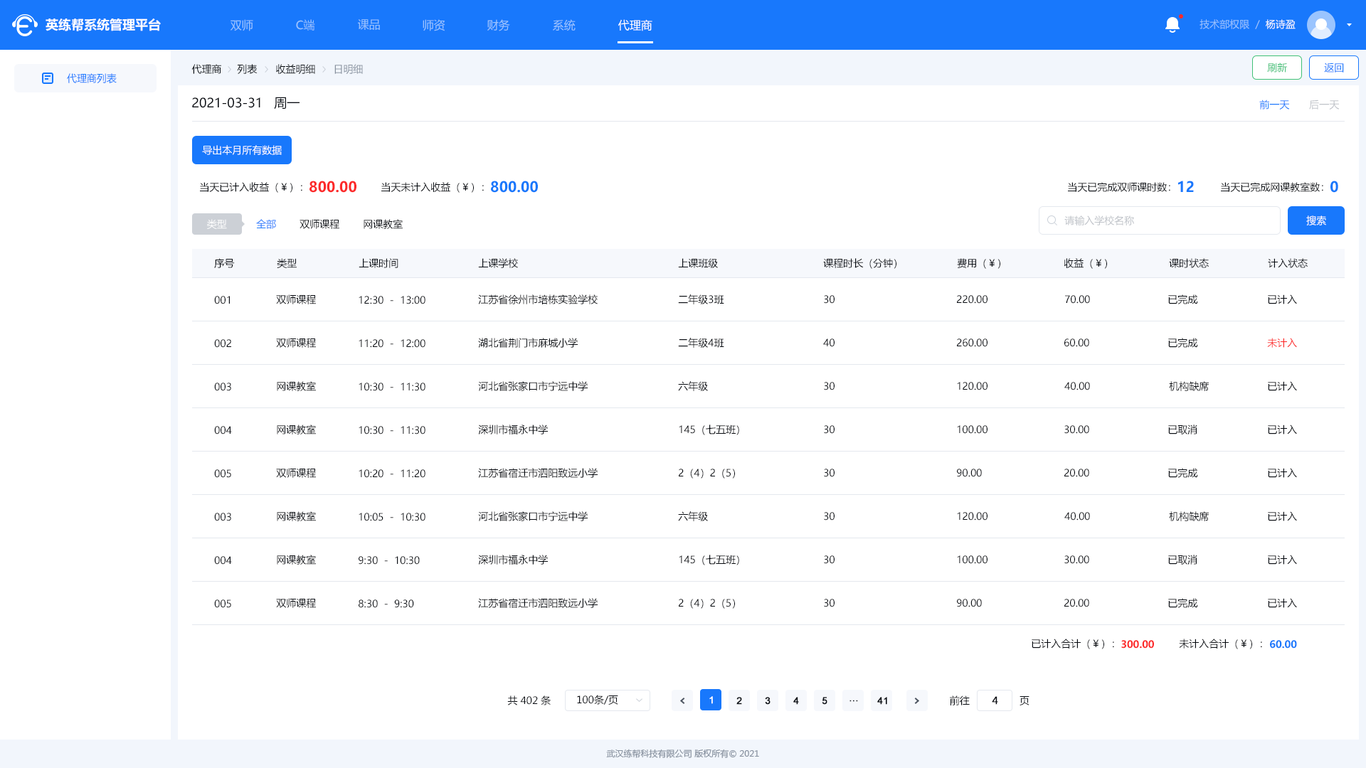
Task: Open the 系统 top menu
Action: tap(564, 25)
